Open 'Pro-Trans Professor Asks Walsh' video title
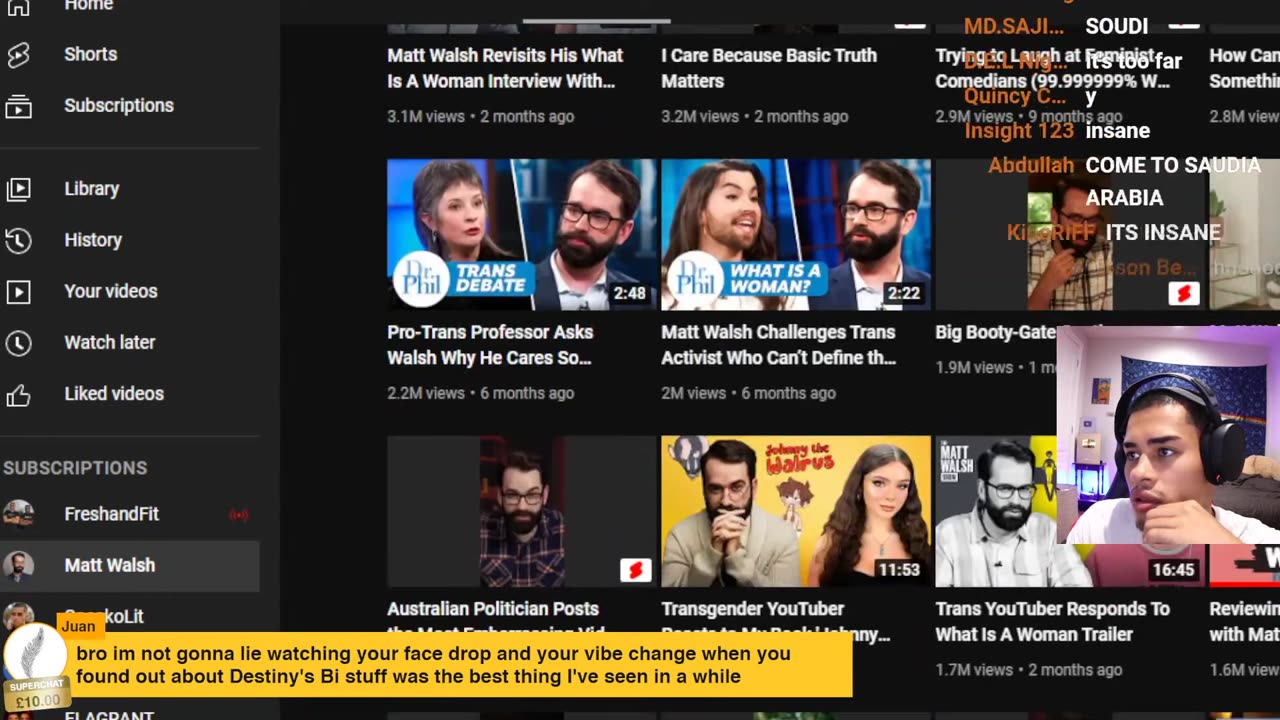 [490, 345]
